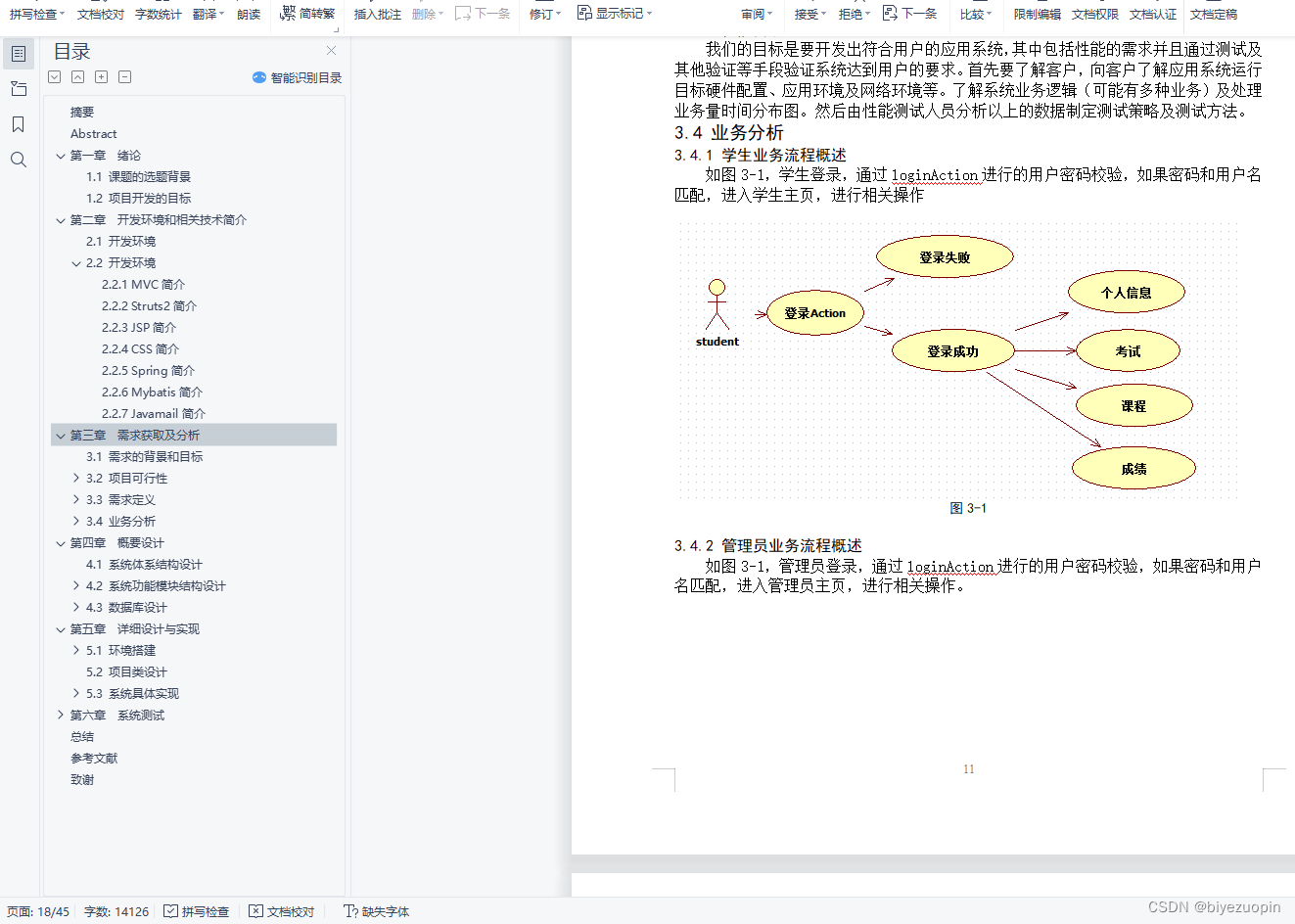Click 文档定稿 in the ribbon
The image size is (1295, 924).
(x=1214, y=14)
